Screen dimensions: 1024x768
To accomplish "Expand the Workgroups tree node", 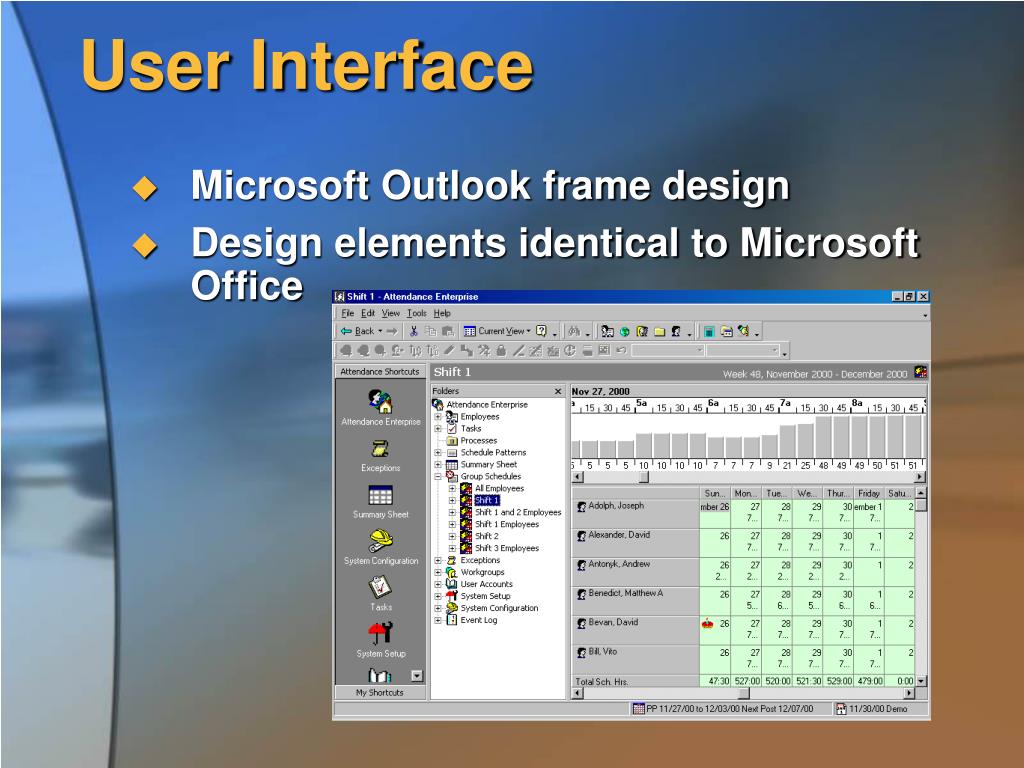I will (438, 572).
